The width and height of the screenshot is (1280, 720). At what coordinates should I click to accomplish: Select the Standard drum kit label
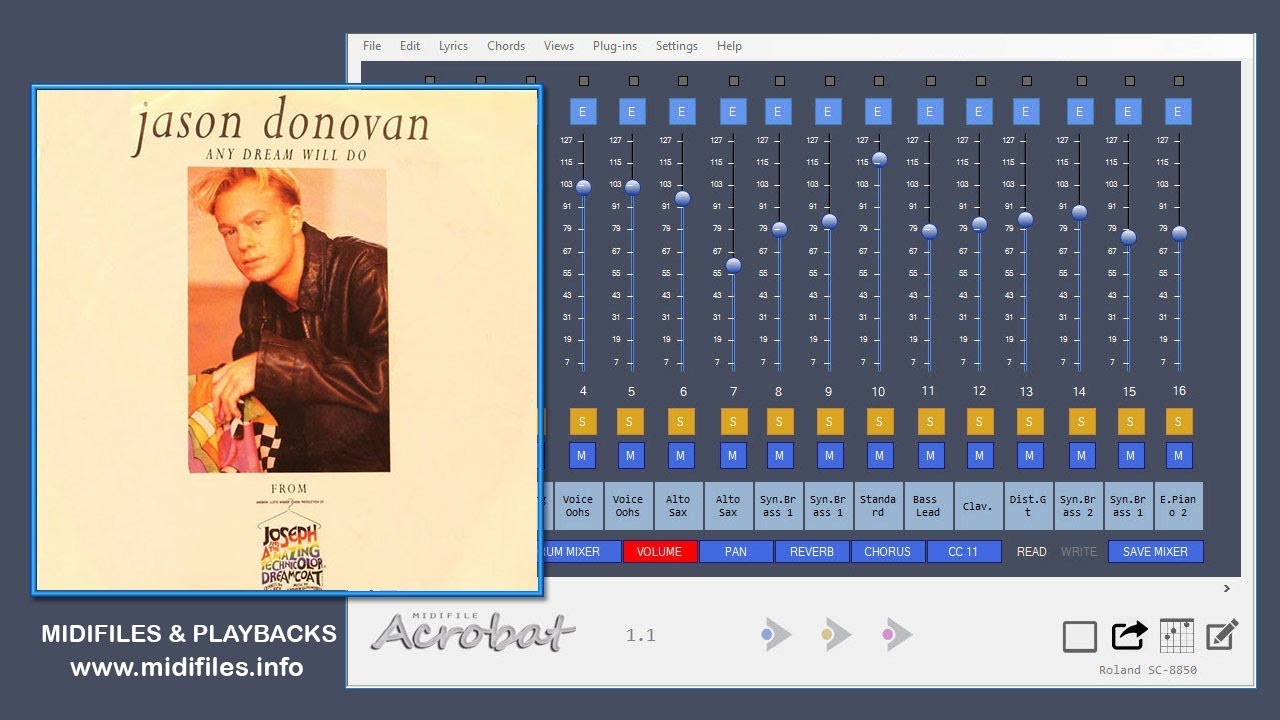coord(878,506)
